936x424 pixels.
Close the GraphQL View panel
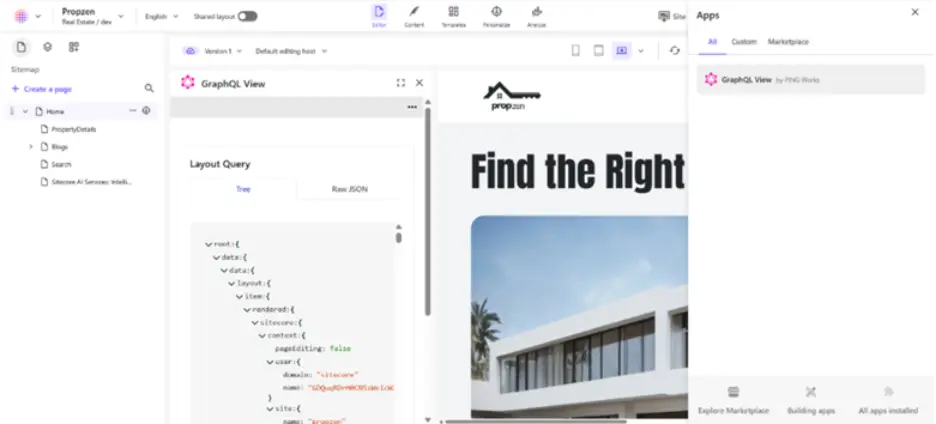(419, 83)
